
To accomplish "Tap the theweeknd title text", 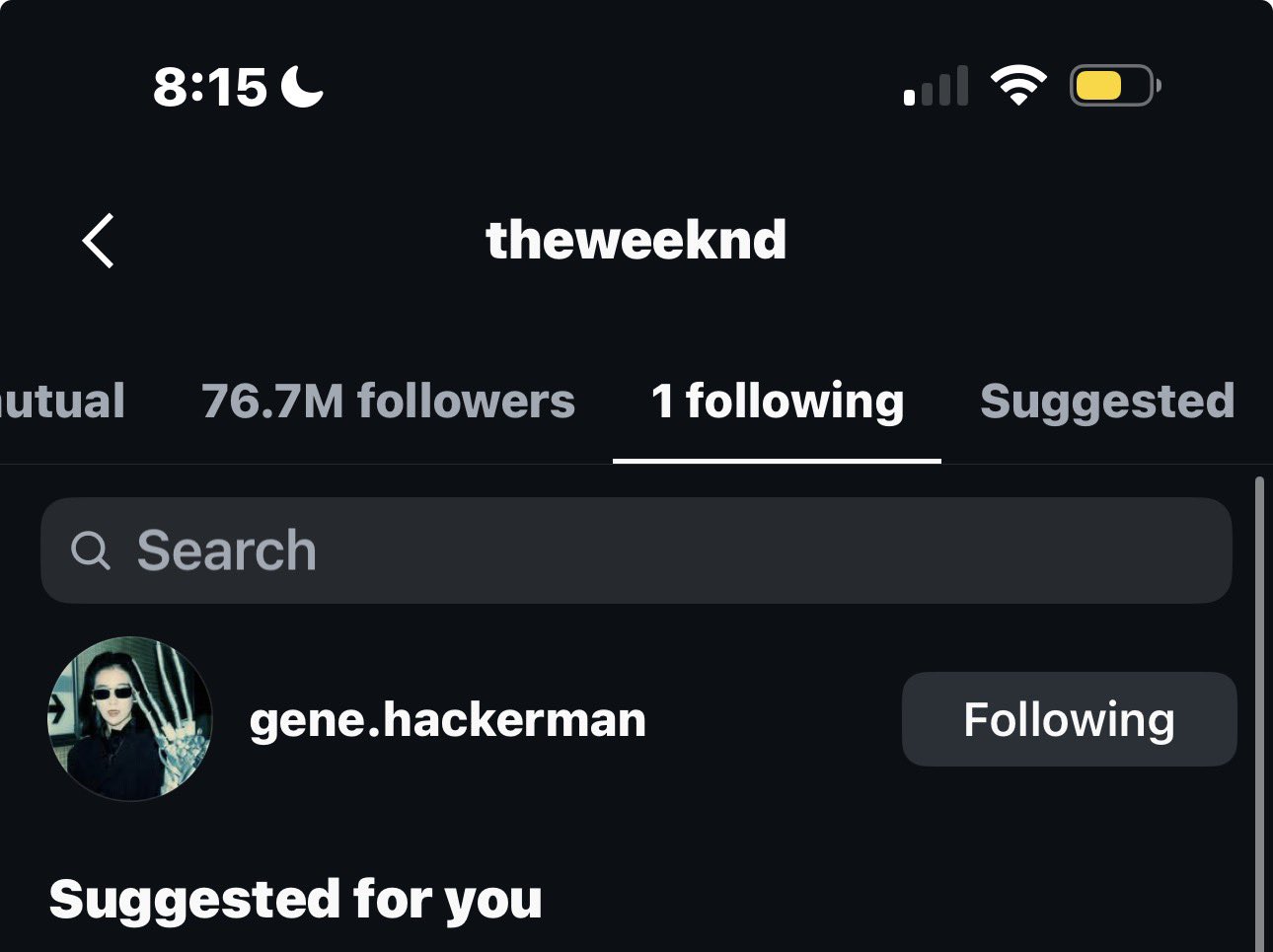I will [x=636, y=240].
